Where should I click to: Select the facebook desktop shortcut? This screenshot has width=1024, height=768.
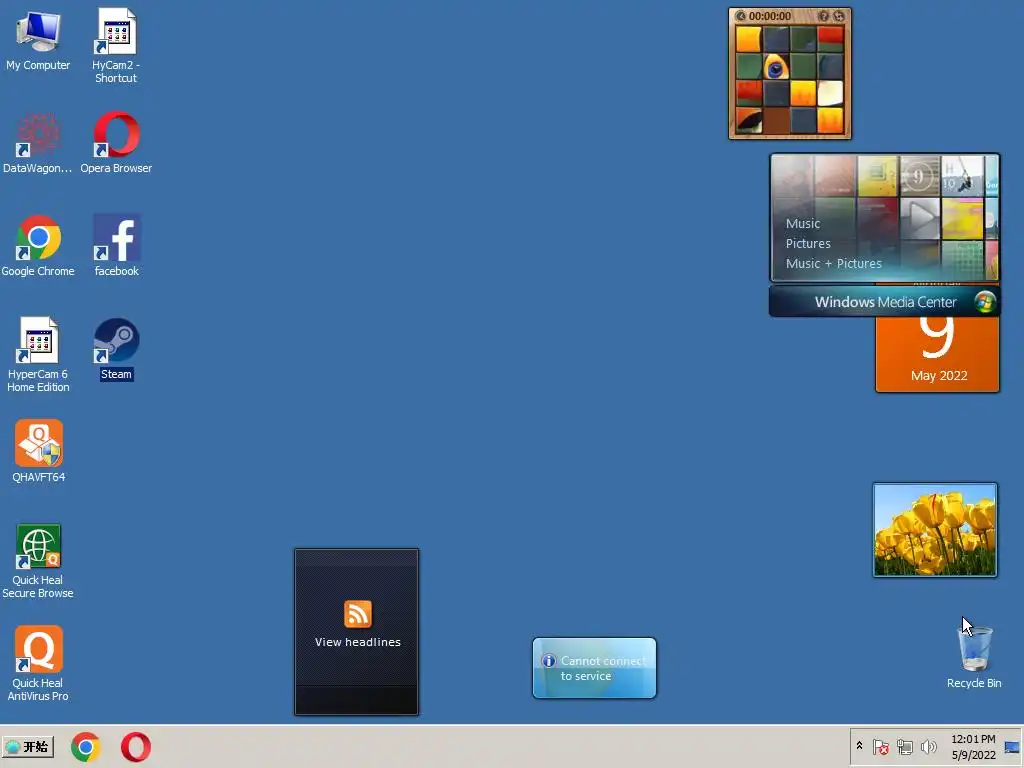[116, 246]
